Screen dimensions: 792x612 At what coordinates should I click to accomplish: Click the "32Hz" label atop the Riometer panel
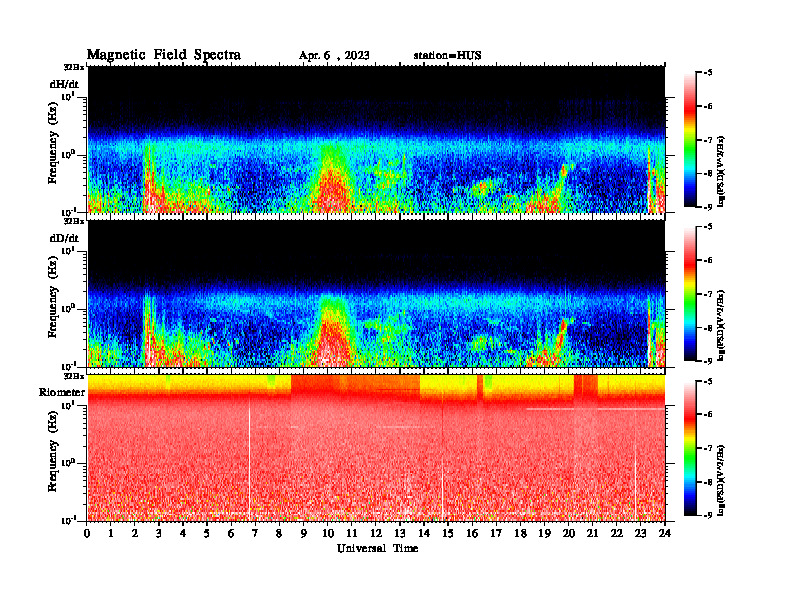74,376
